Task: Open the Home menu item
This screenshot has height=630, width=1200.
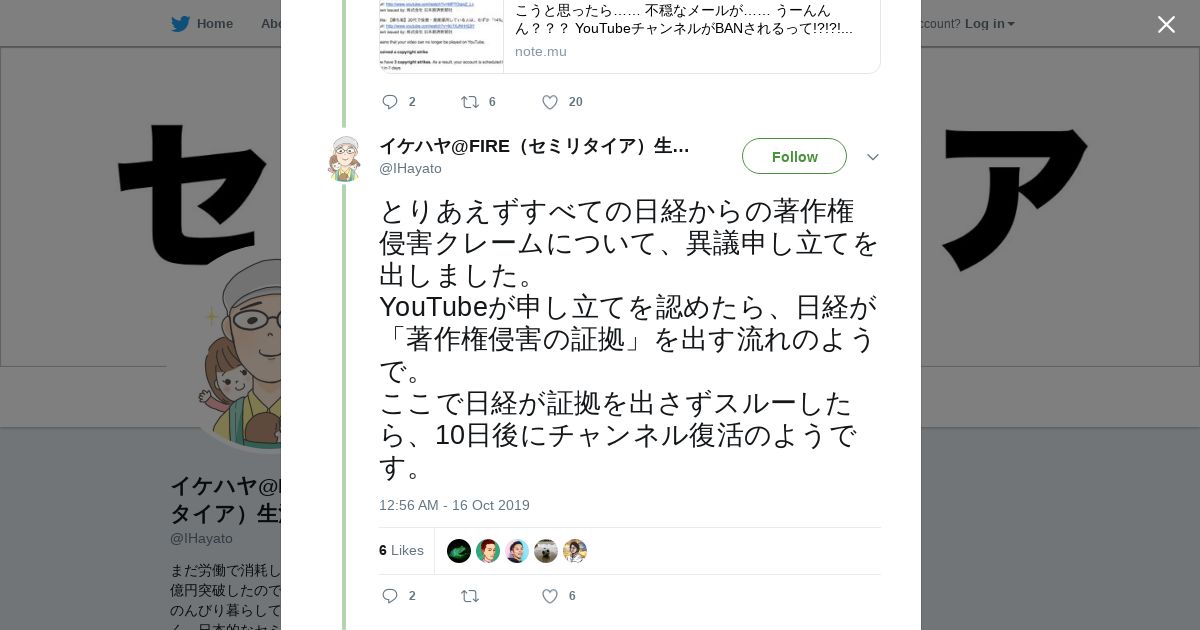Action: 214,24
